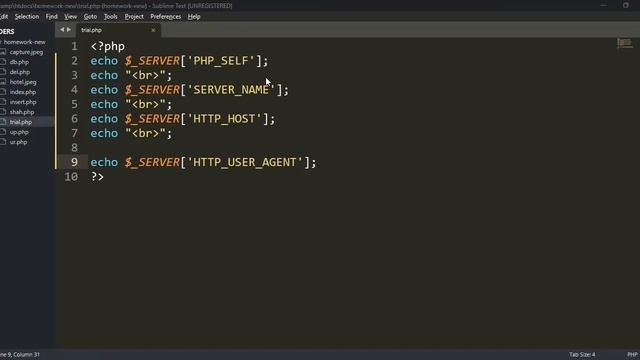Screen dimensions: 640x360
Task: Change Tab Size: 4 in status bar
Action: (x=582, y=354)
